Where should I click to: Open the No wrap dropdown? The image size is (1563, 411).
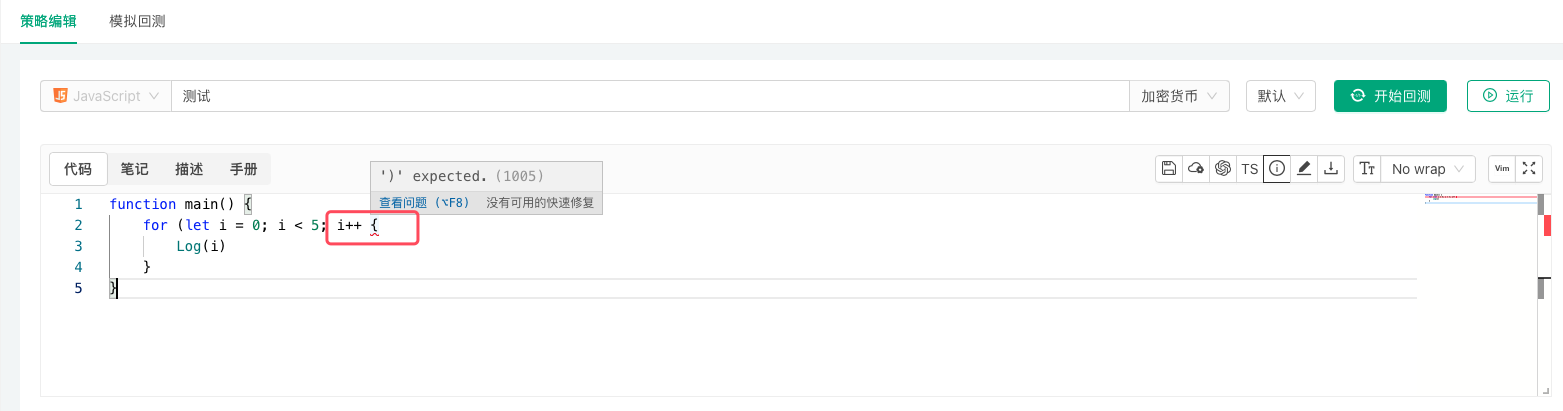(x=1427, y=169)
